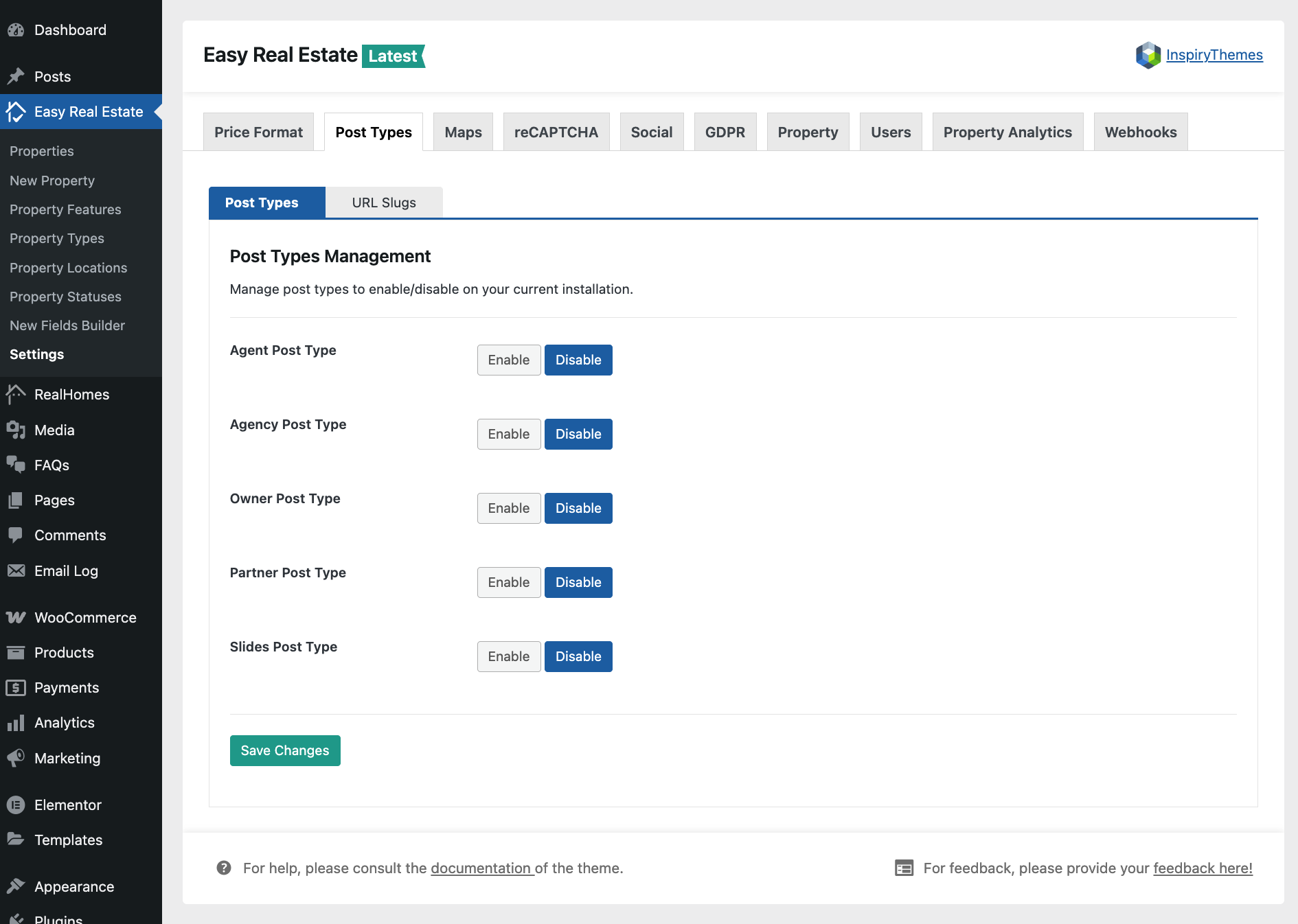Image resolution: width=1298 pixels, height=924 pixels.
Task: Open New Fields Builder submenu
Action: click(x=67, y=325)
